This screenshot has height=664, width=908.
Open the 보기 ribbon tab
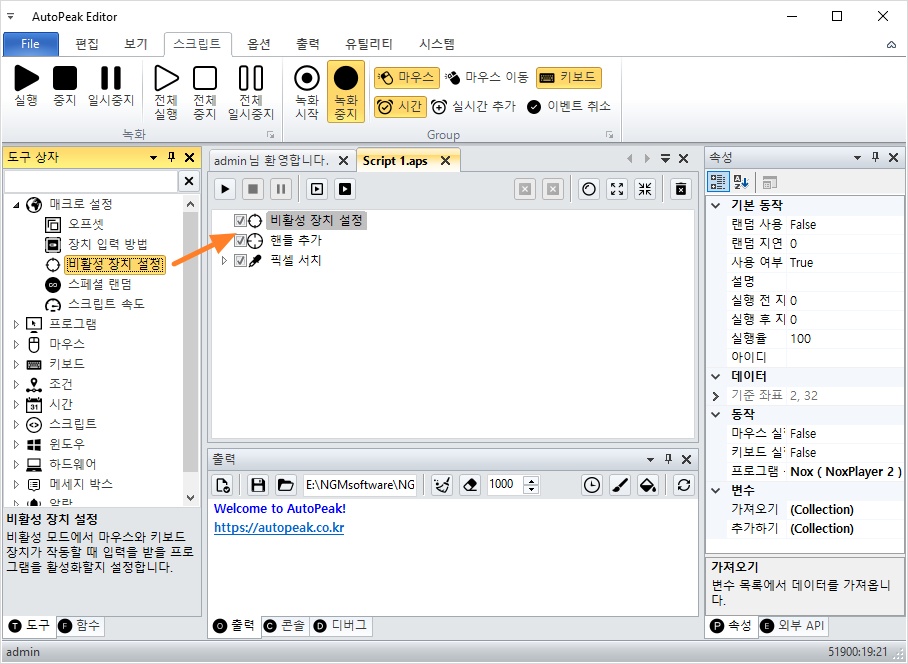[136, 44]
